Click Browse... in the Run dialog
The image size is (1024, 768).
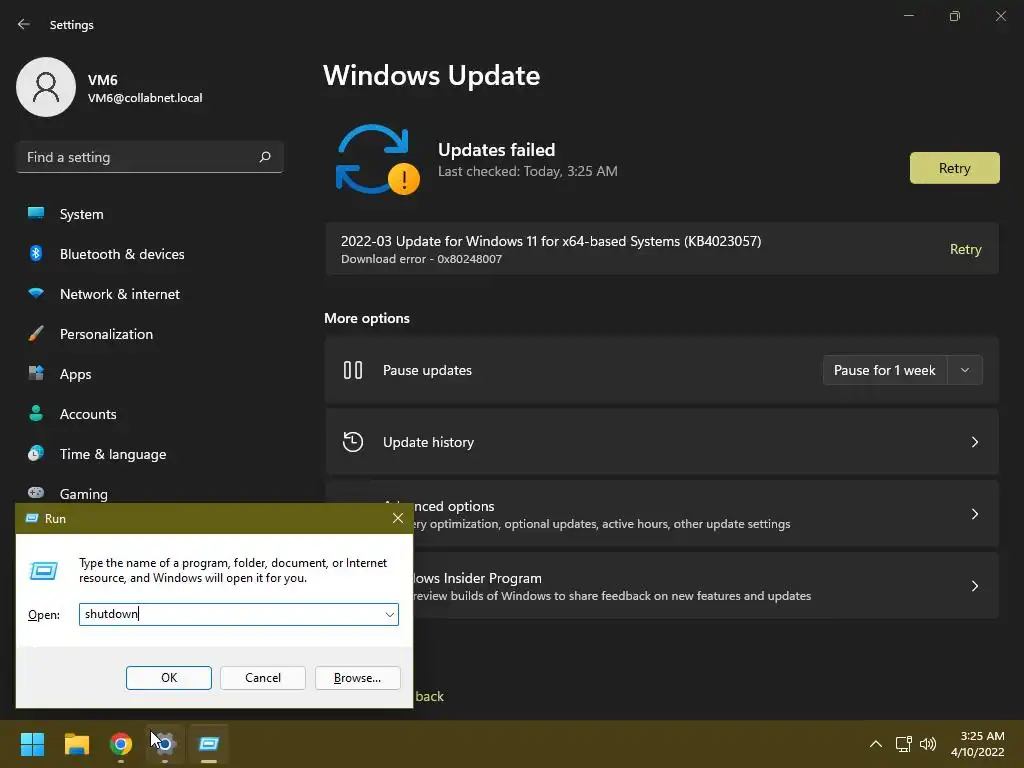click(x=357, y=678)
